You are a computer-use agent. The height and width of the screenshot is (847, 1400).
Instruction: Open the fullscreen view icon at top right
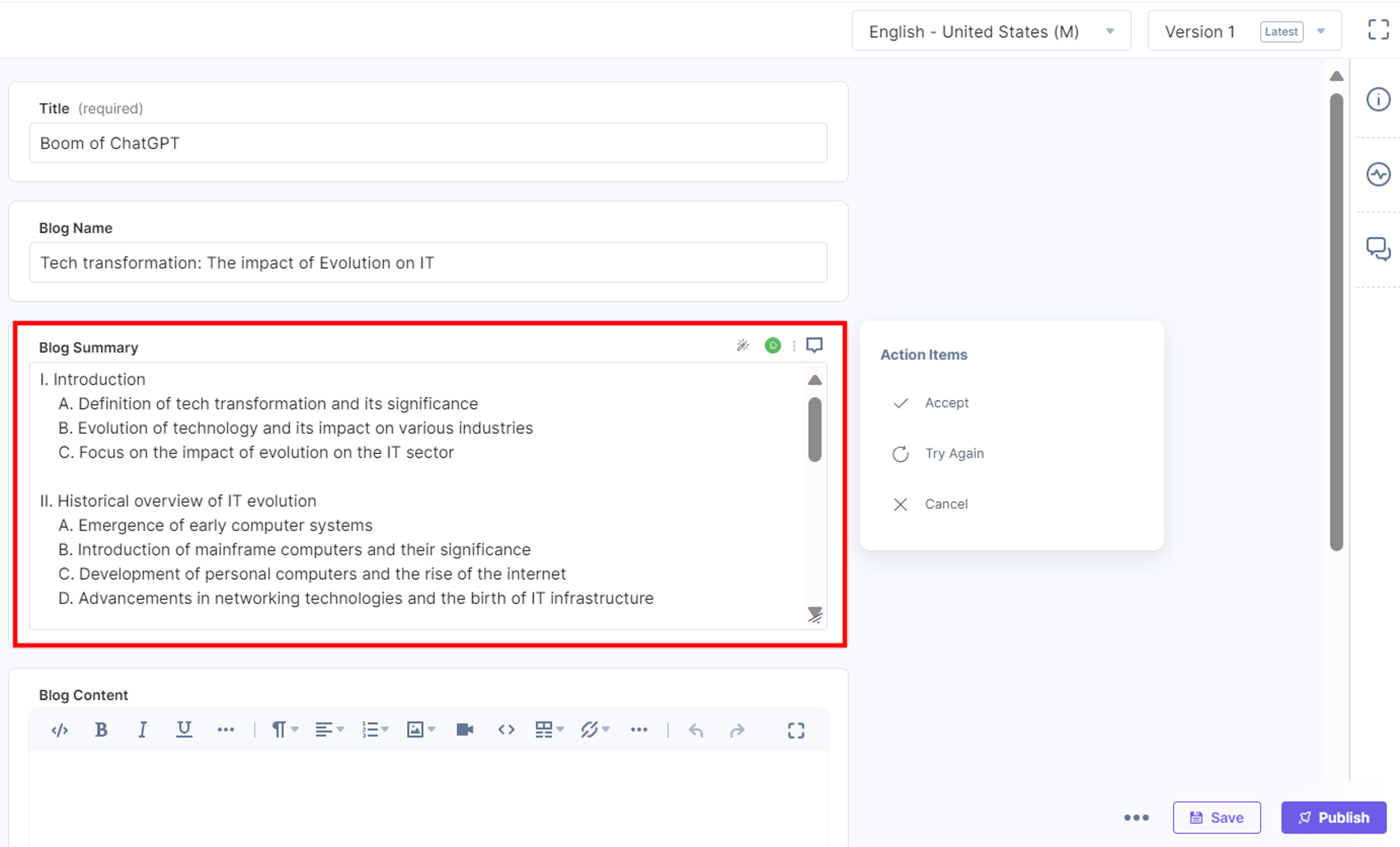1378,30
